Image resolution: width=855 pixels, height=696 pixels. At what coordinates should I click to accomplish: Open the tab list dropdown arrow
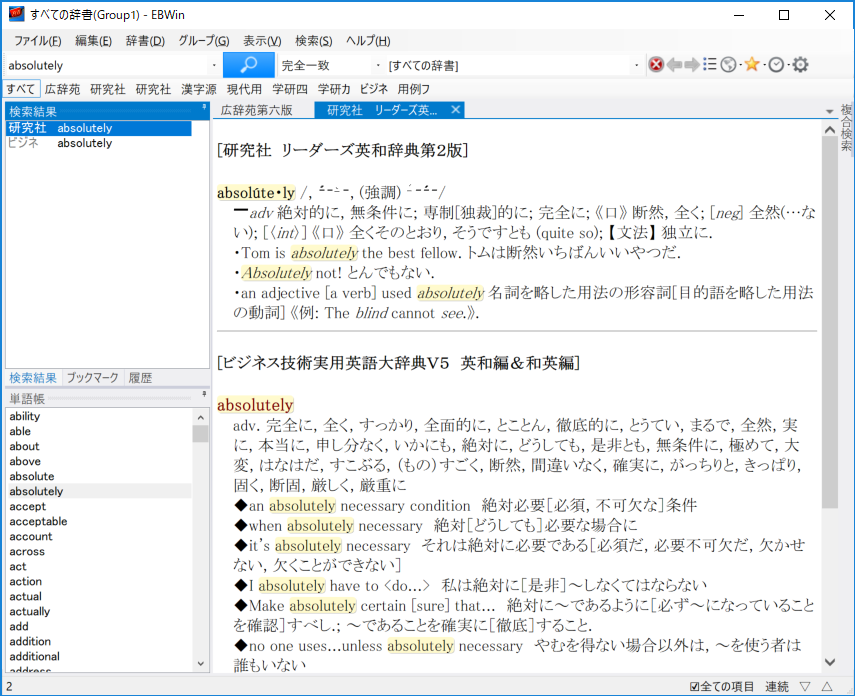829,111
